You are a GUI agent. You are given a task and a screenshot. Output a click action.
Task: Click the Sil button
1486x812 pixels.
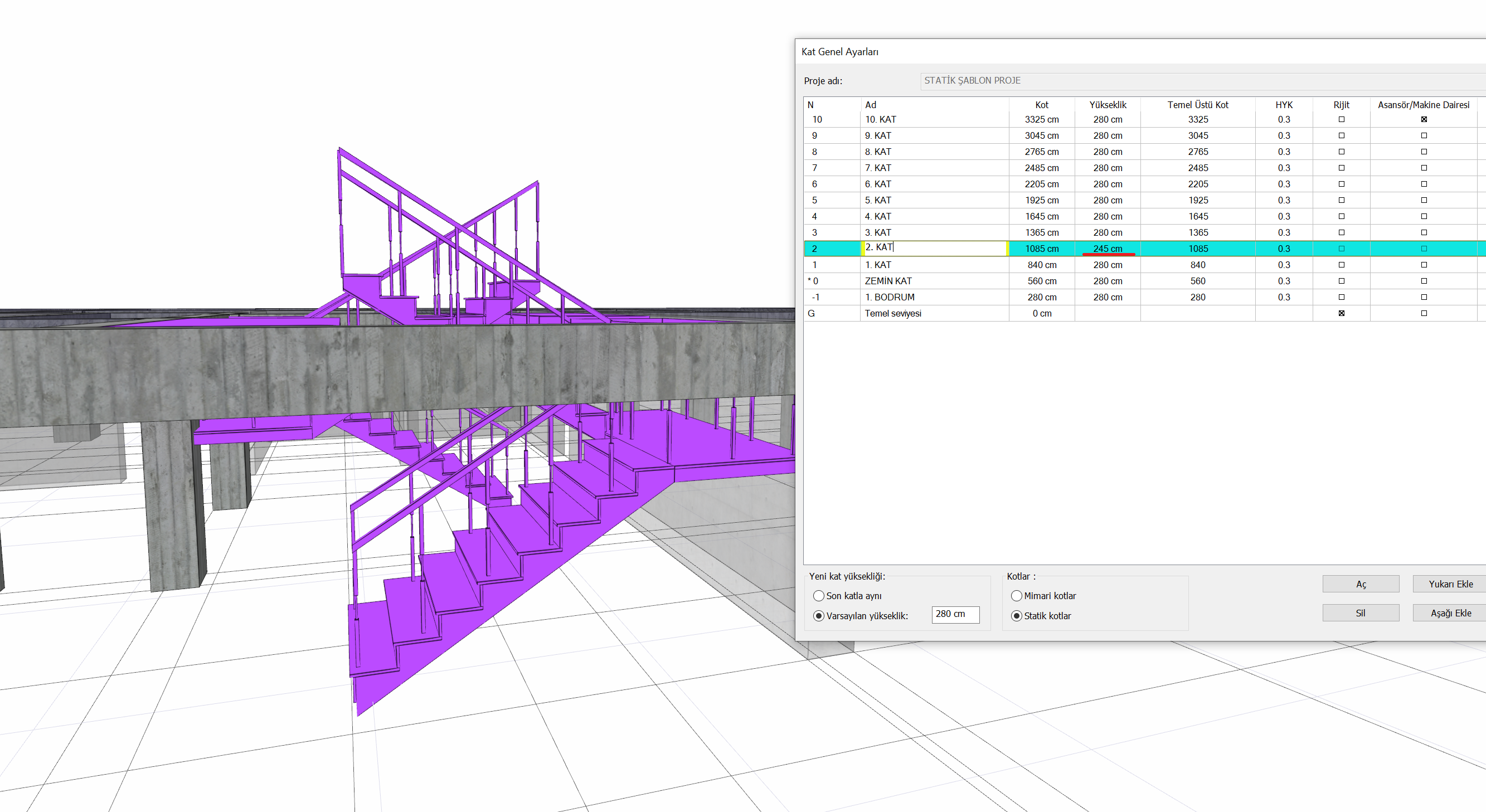tap(1360, 612)
